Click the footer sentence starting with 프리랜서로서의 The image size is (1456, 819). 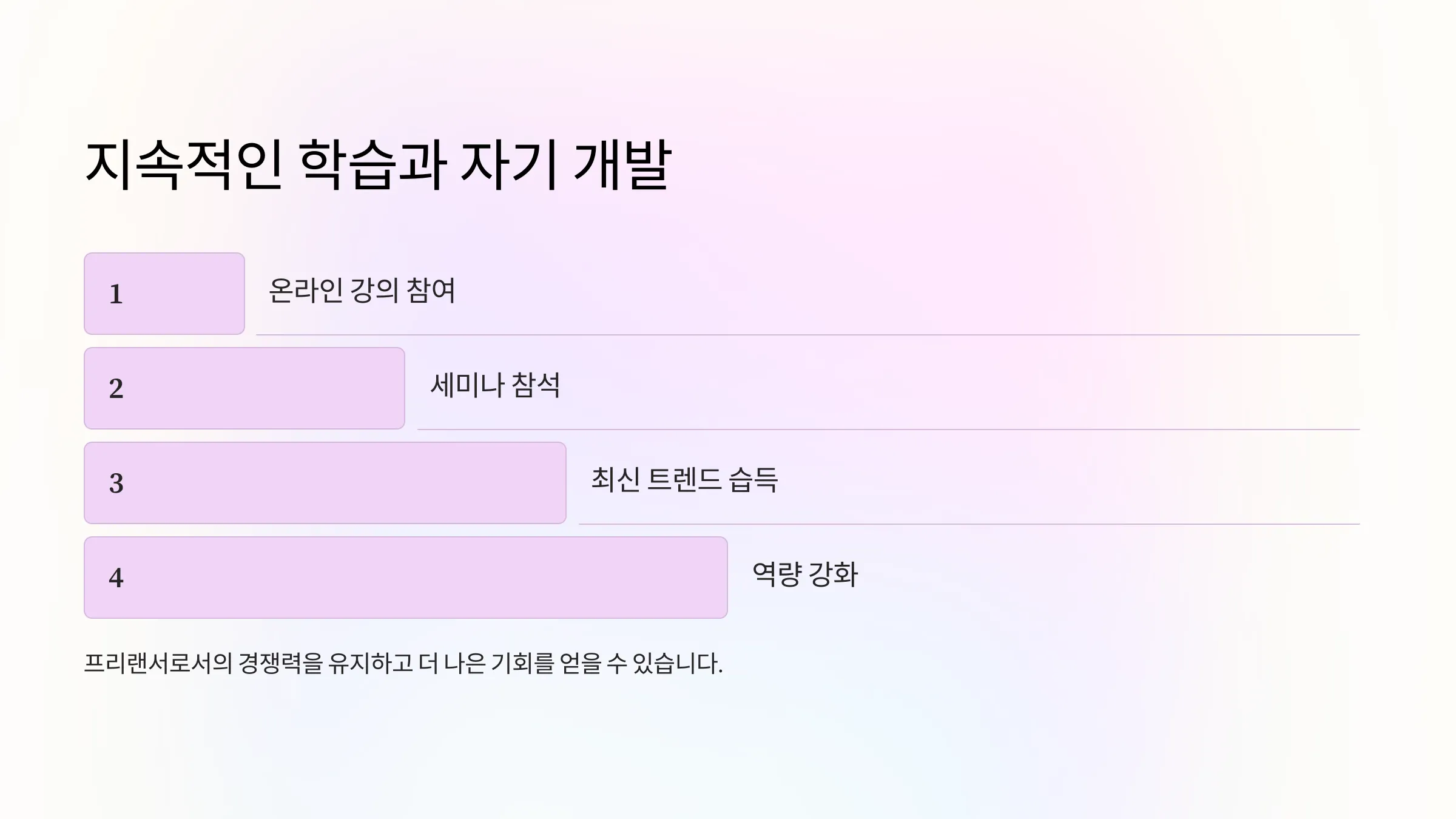pos(403,663)
